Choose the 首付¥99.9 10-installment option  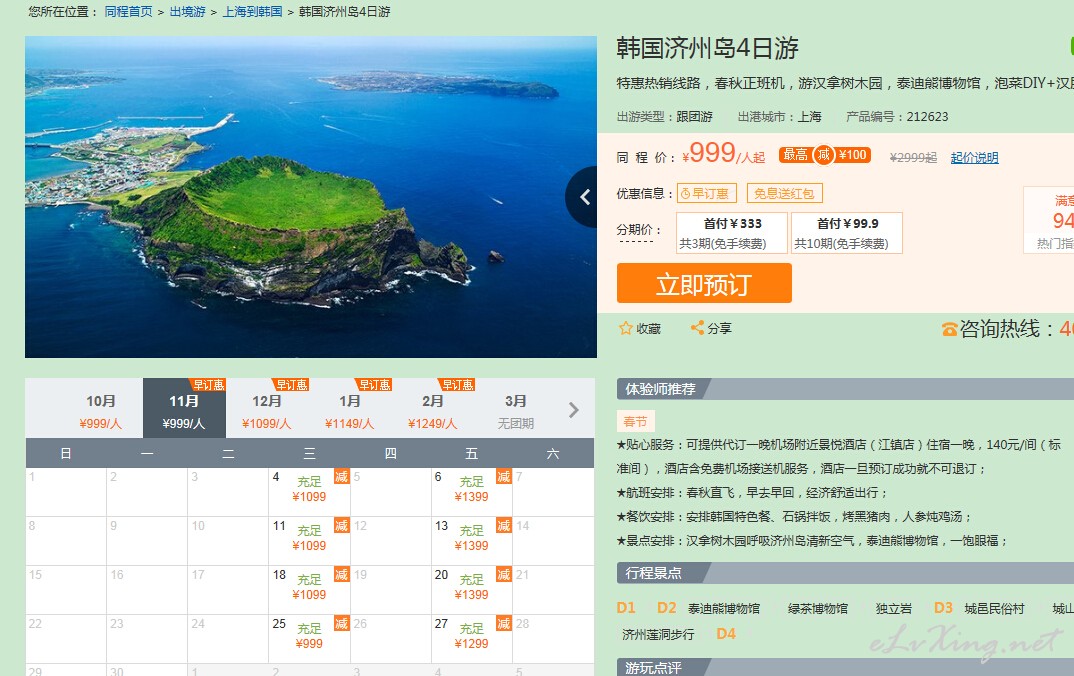[847, 233]
